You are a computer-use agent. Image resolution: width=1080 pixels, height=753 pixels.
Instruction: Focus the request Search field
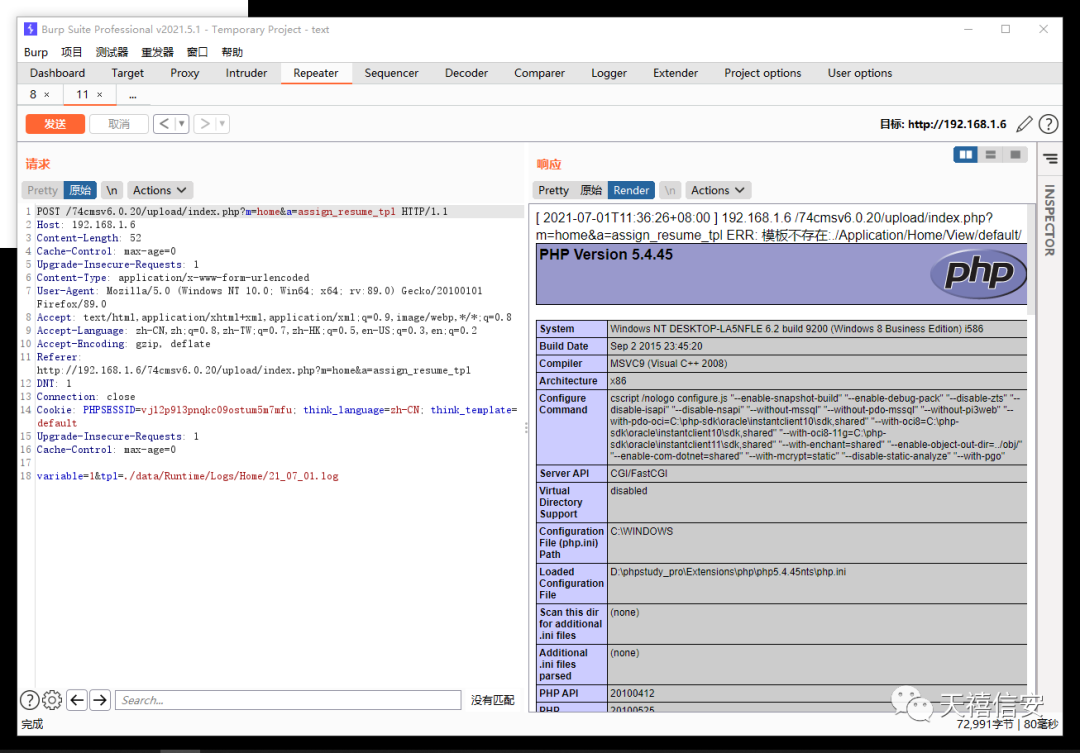tap(288, 700)
